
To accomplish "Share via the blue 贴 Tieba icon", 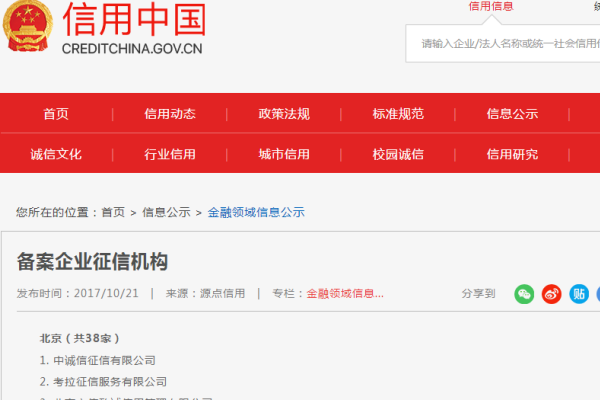I will 579,294.
